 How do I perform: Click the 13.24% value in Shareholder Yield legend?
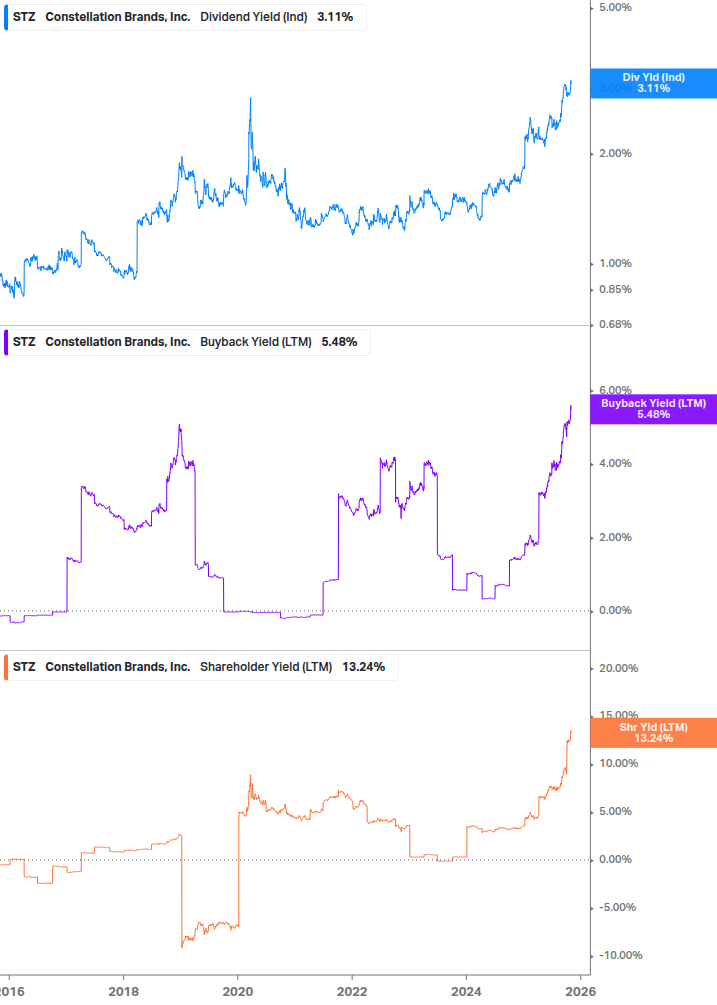point(363,667)
